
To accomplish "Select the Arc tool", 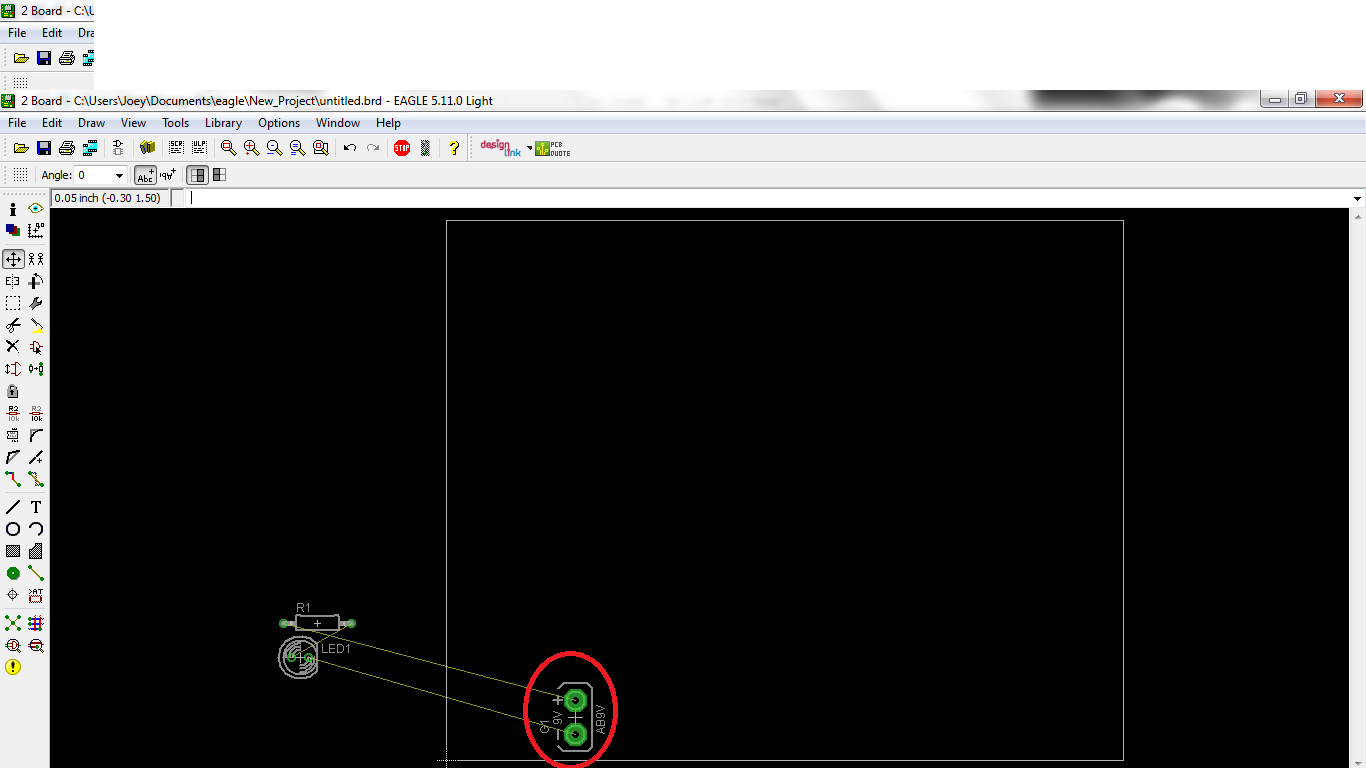I will (36, 529).
